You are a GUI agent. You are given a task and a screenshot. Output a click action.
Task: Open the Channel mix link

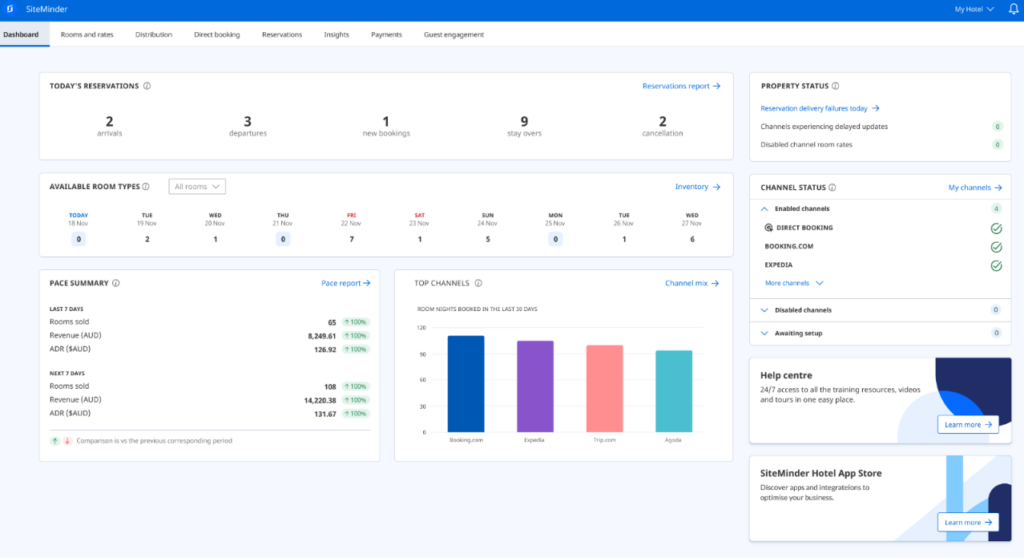(x=692, y=283)
